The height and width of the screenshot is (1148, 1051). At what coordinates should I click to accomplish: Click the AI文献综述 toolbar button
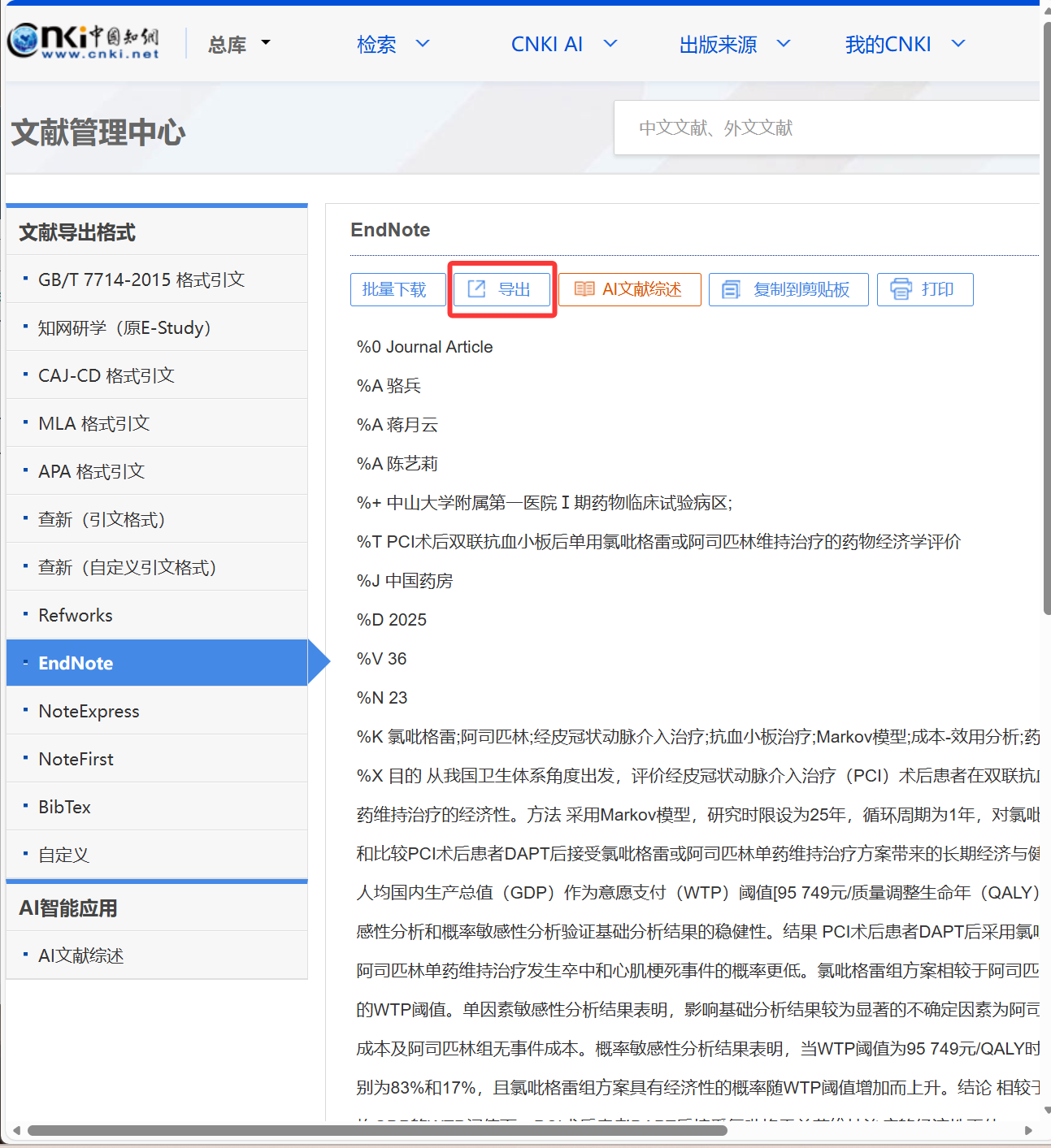[630, 289]
